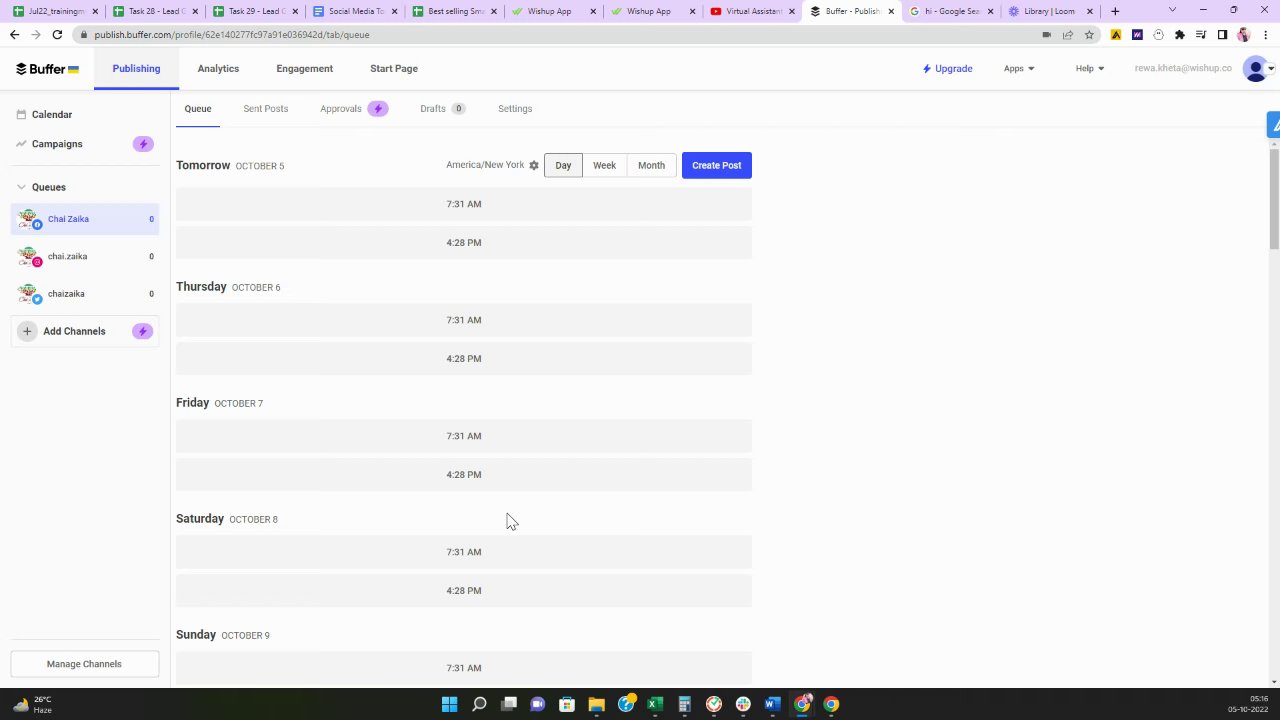
Task: Open the Windows Start menu
Action: (x=450, y=704)
